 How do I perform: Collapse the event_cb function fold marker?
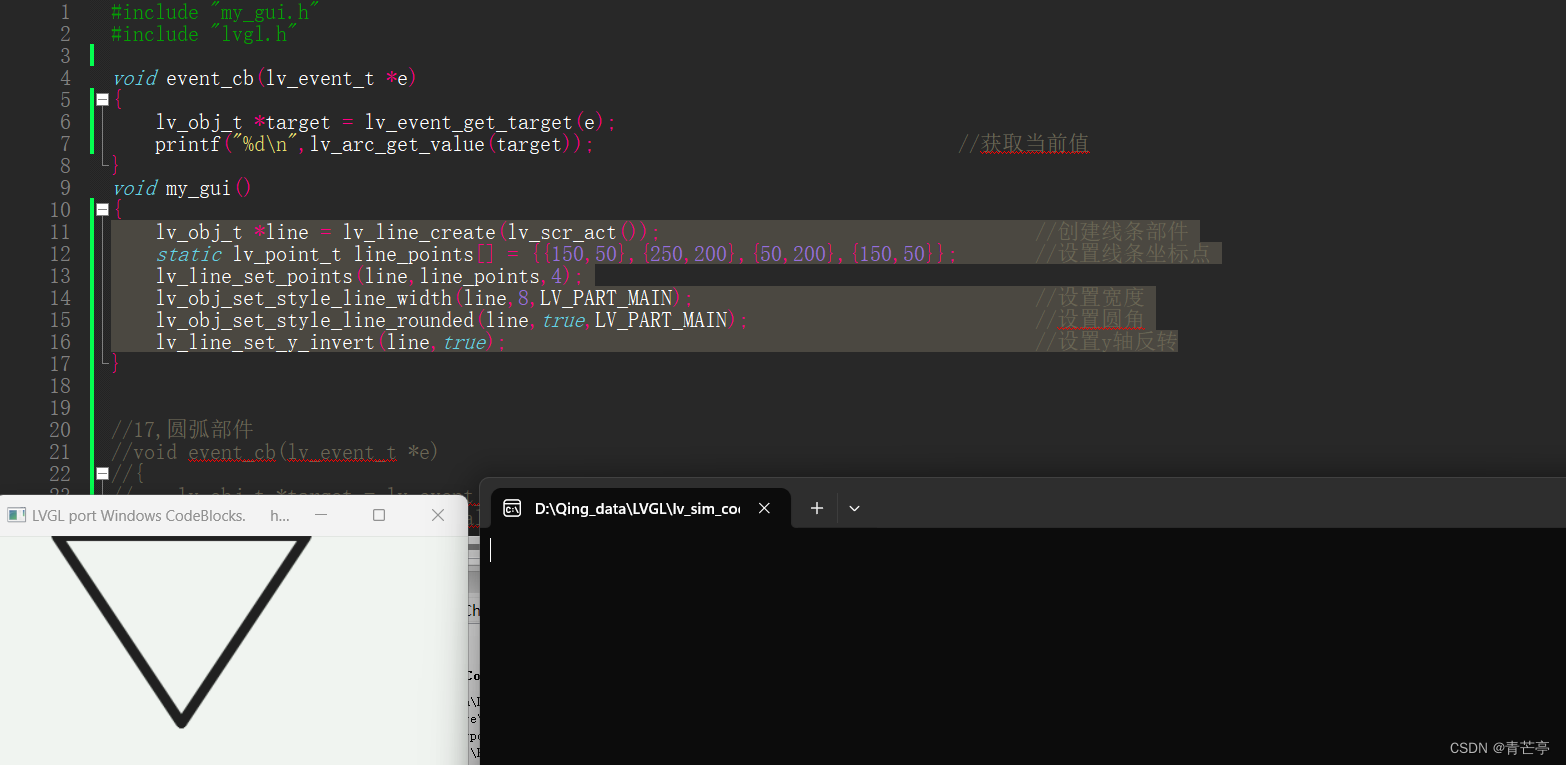[102, 99]
